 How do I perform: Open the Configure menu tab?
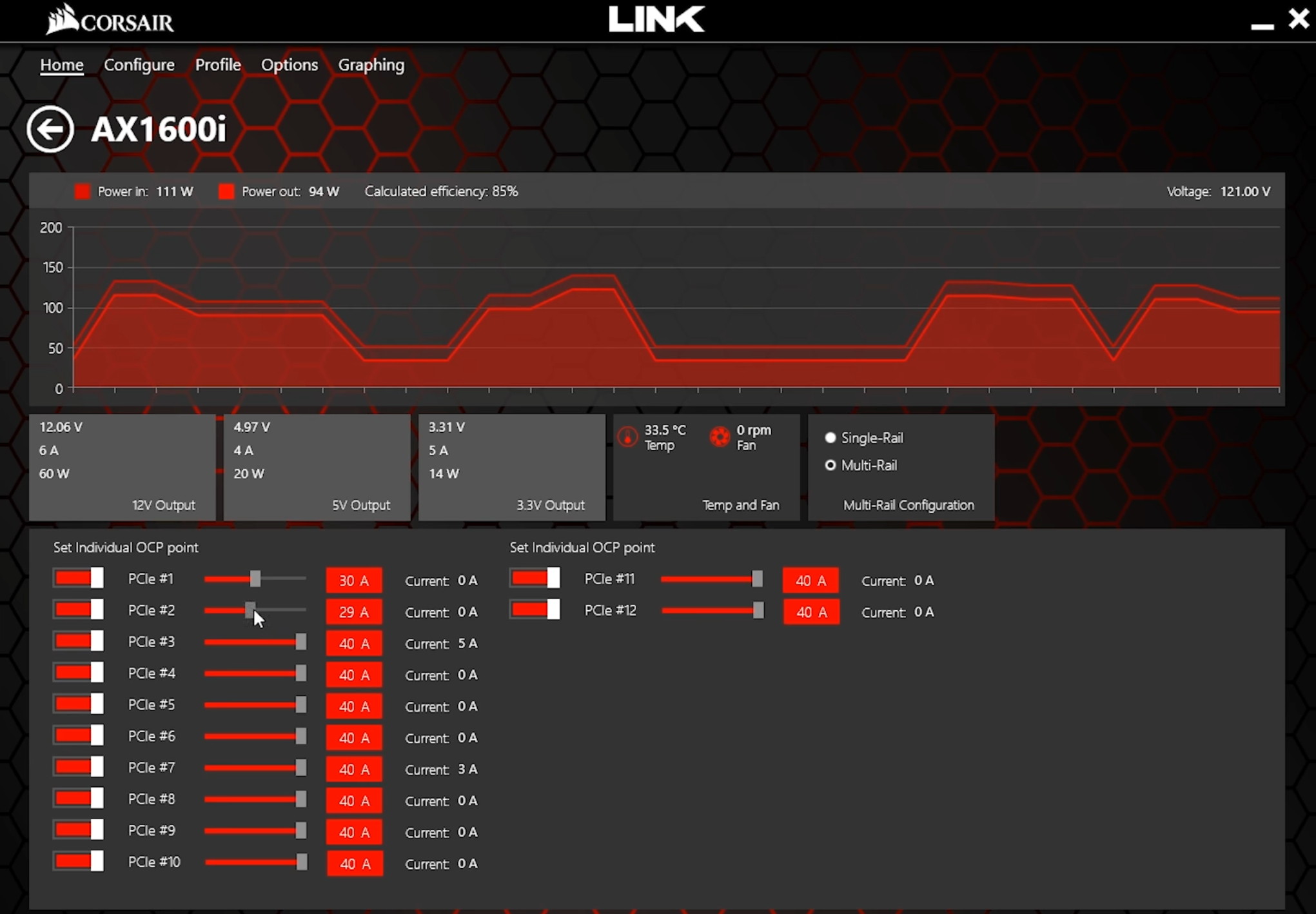(x=139, y=65)
